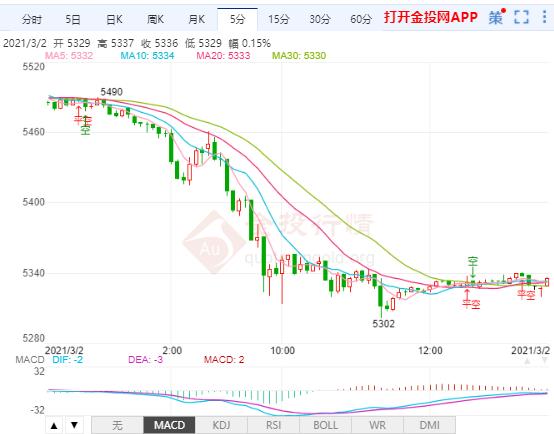554x434 pixels.
Task: Show the BOLL indicator
Action: point(325,425)
